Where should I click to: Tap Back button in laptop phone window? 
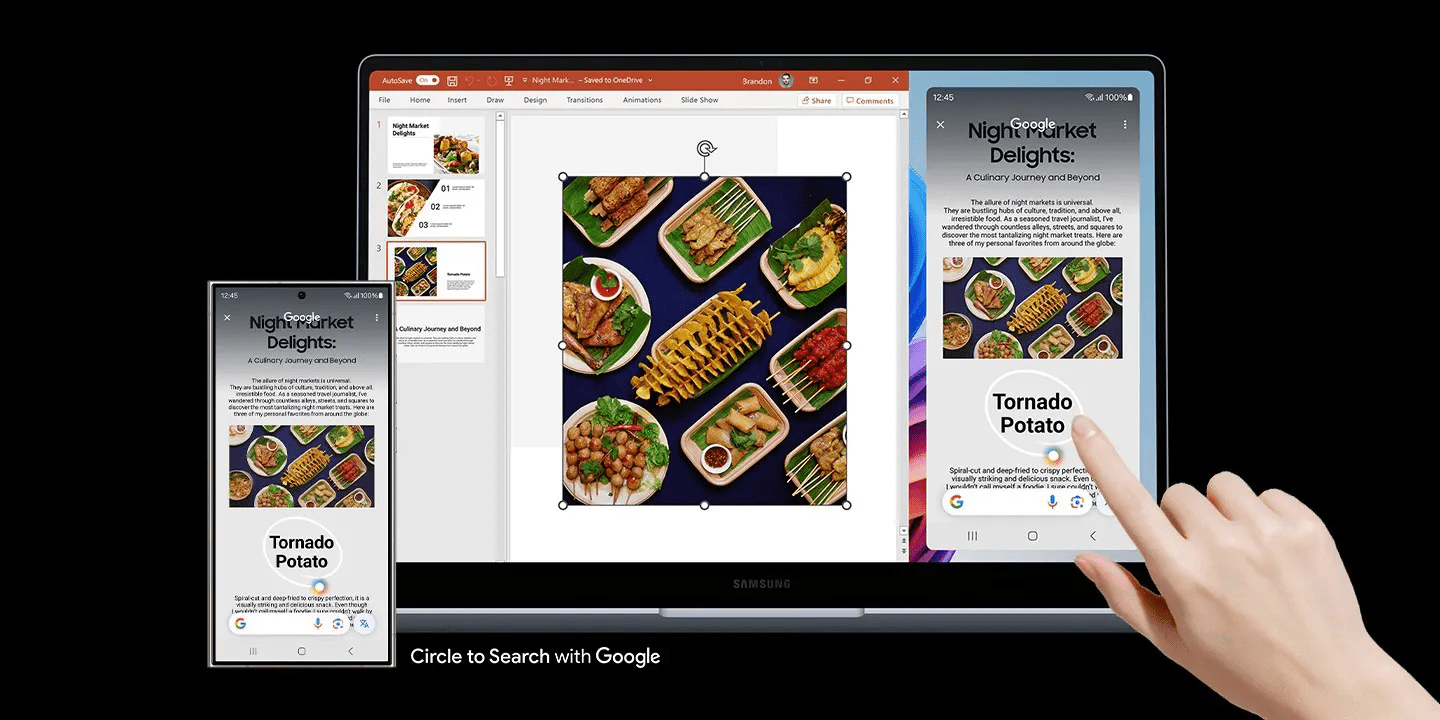(x=1093, y=536)
